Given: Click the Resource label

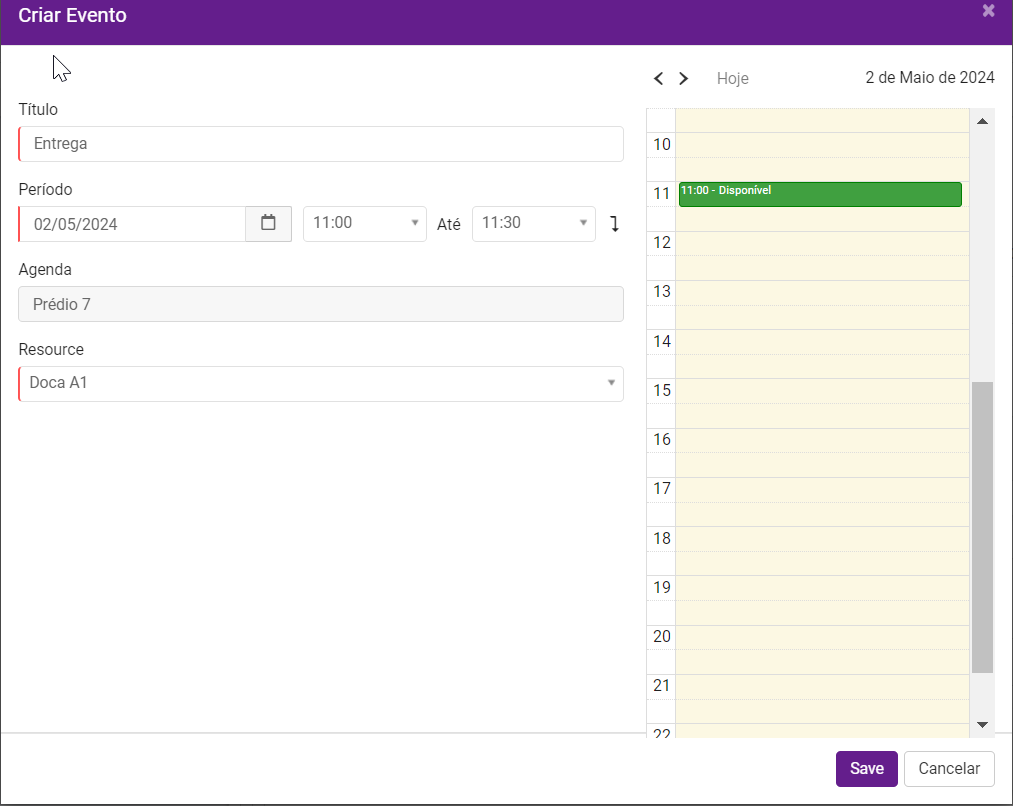Looking at the screenshot, I should click(51, 349).
